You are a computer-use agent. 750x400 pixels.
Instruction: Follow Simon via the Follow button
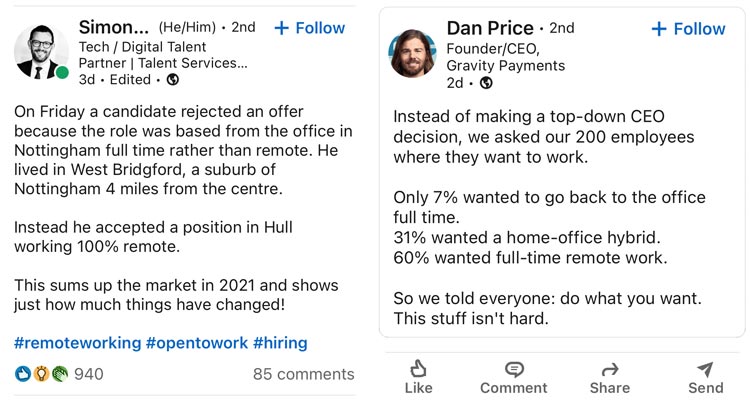(309, 28)
